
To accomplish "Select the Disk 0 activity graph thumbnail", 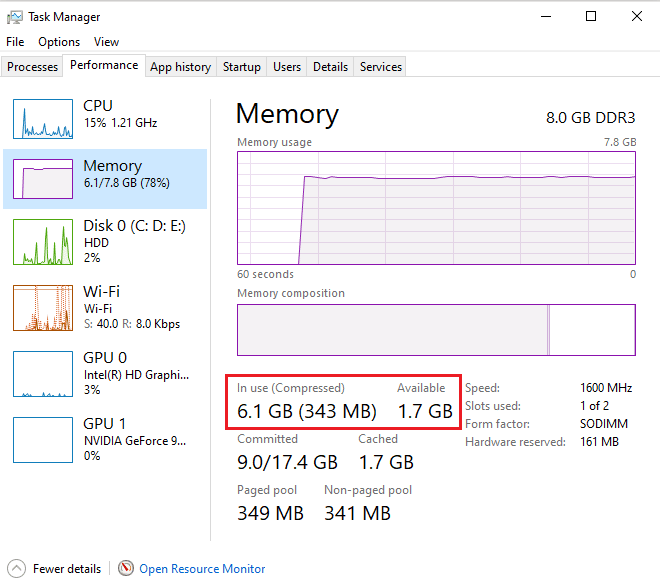I will coord(43,242).
